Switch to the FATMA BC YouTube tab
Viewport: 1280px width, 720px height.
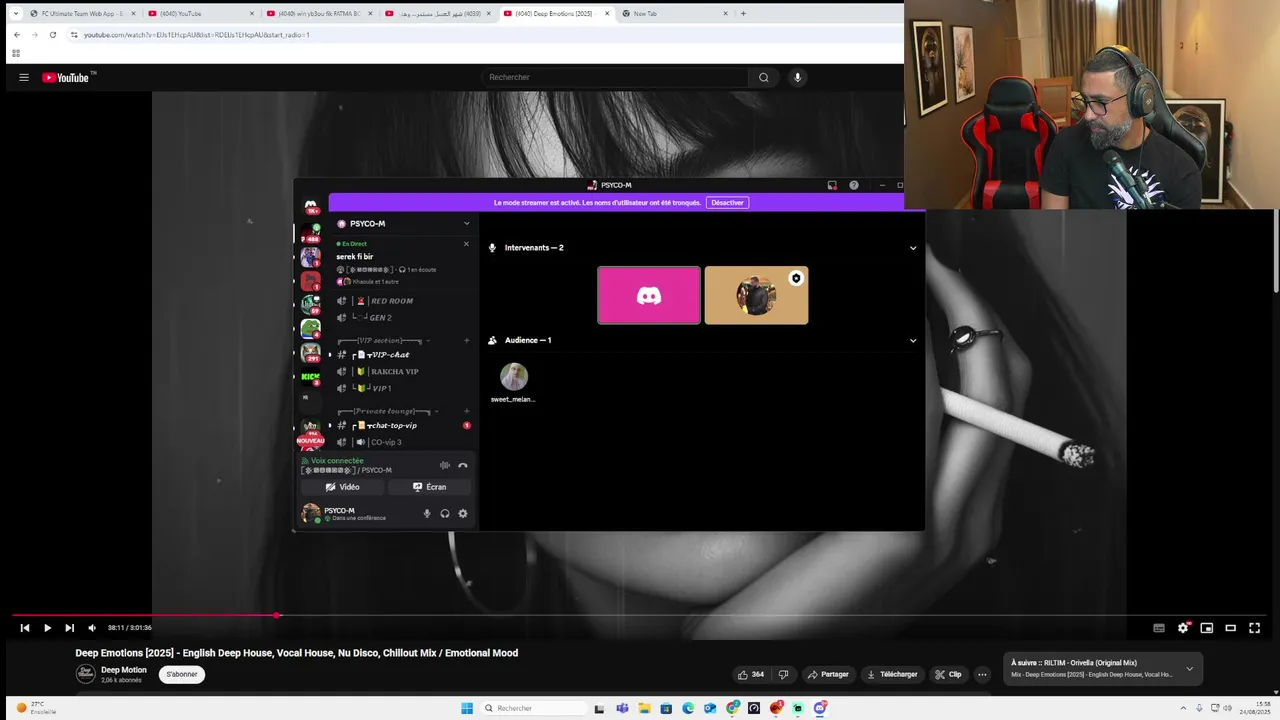coord(318,14)
